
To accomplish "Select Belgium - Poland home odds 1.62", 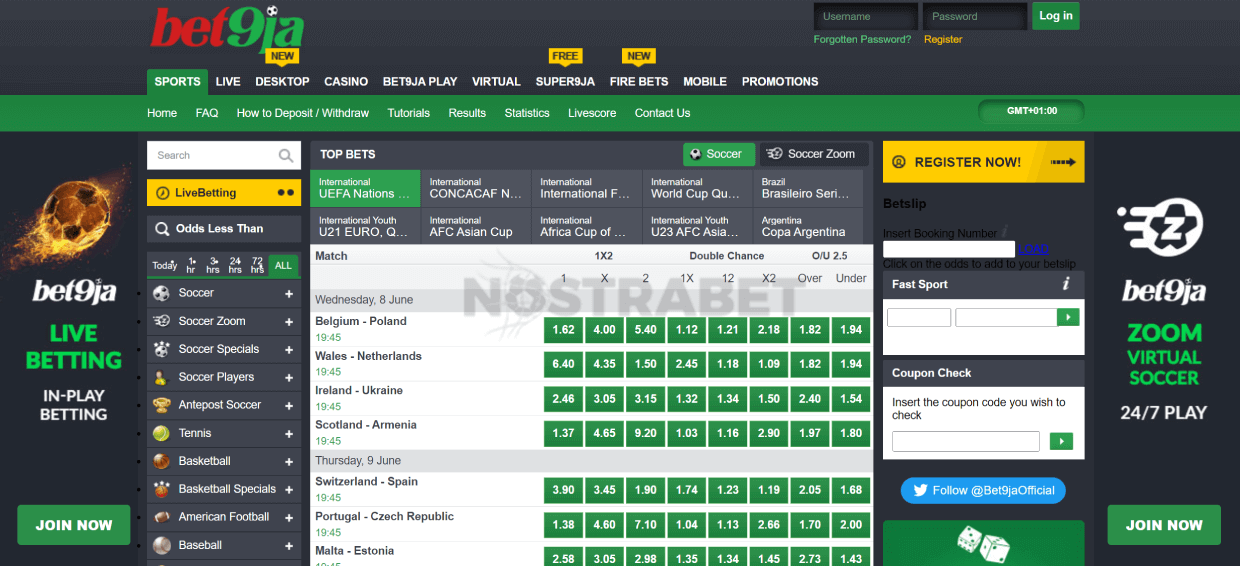I will coord(563,330).
